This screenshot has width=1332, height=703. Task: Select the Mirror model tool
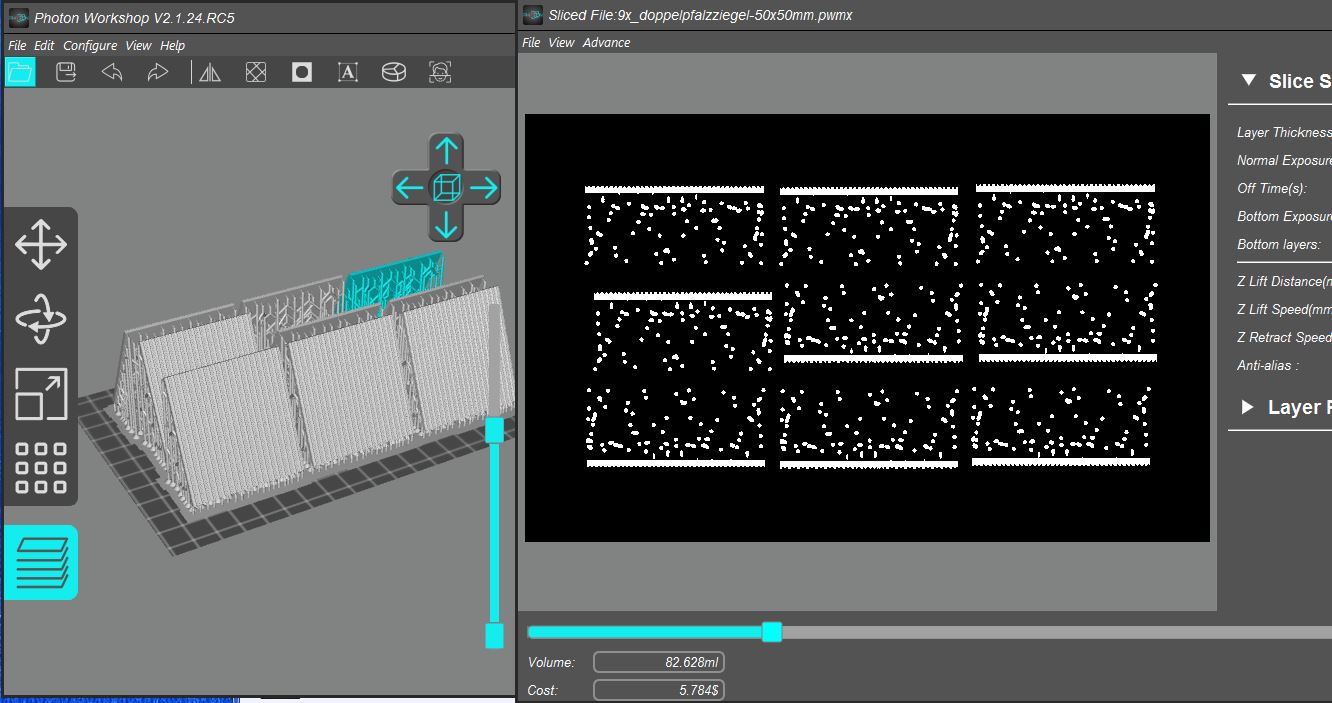click(x=210, y=72)
